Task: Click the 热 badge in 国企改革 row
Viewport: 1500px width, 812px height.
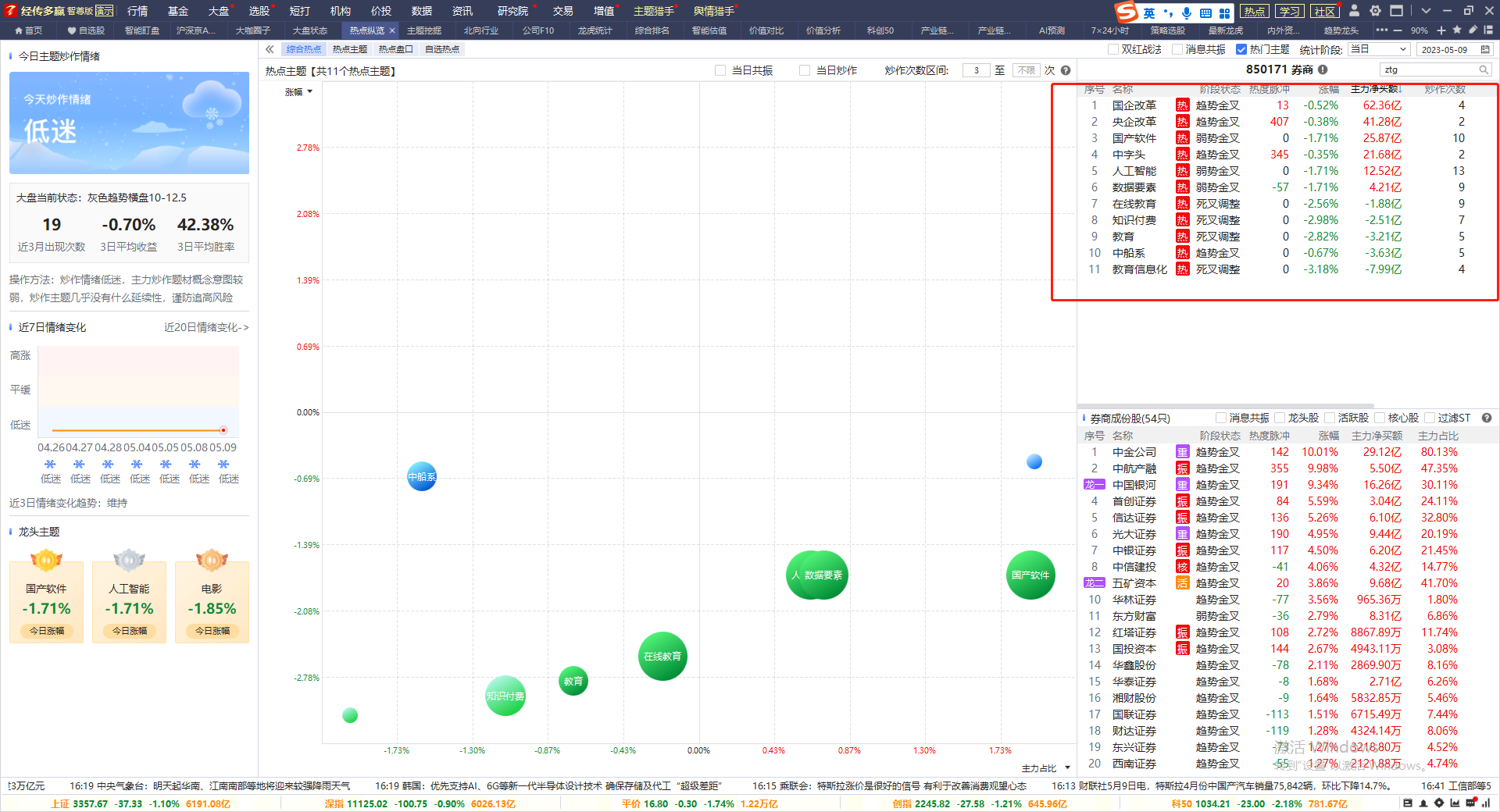Action: click(1183, 105)
